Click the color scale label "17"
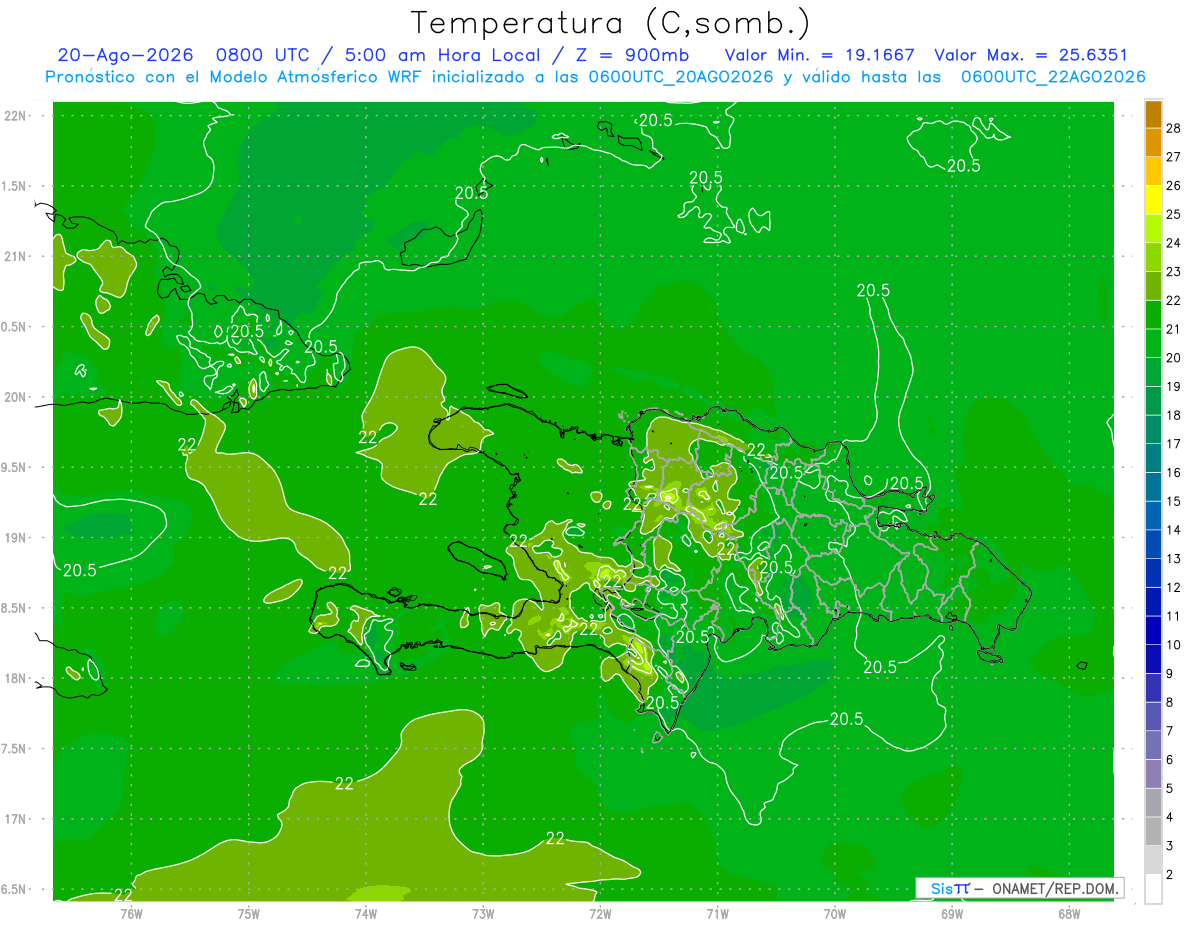This screenshot has width=1200, height=927. (1174, 444)
